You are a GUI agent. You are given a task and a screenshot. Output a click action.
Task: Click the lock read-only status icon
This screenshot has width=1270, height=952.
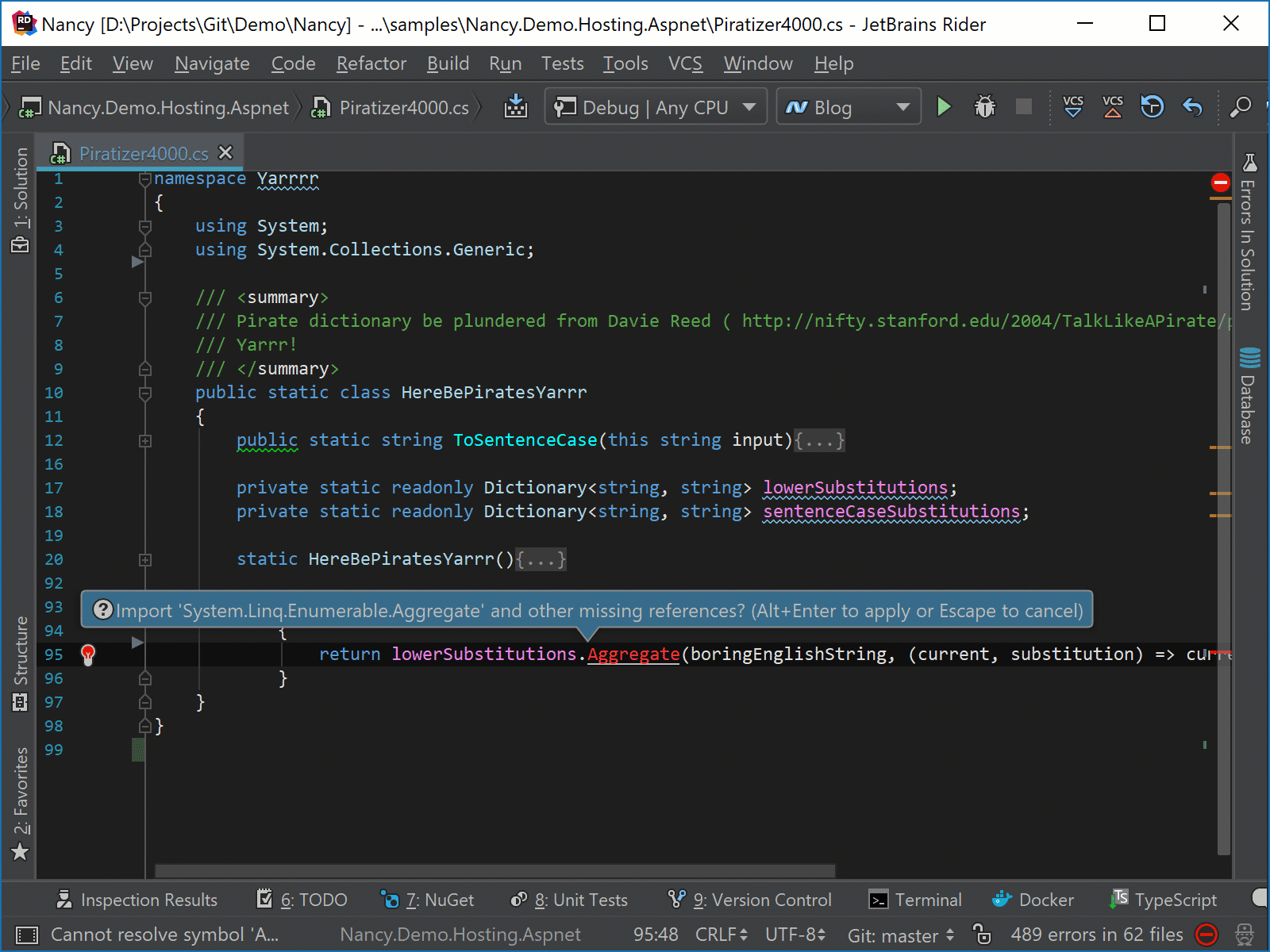983,935
